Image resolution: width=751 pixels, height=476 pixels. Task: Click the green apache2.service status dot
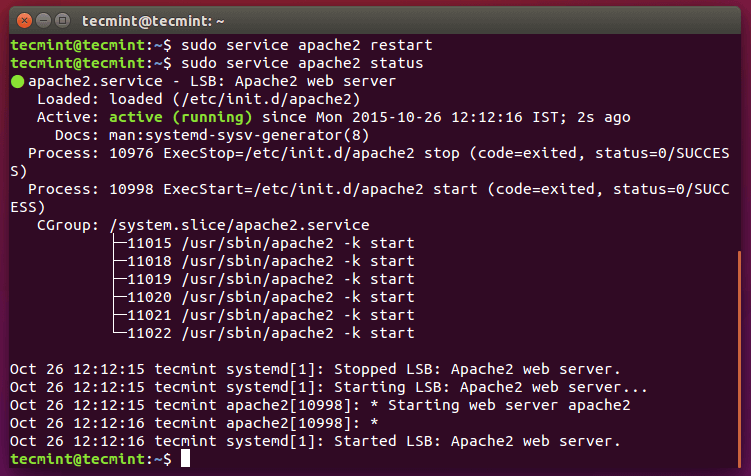(x=17, y=82)
